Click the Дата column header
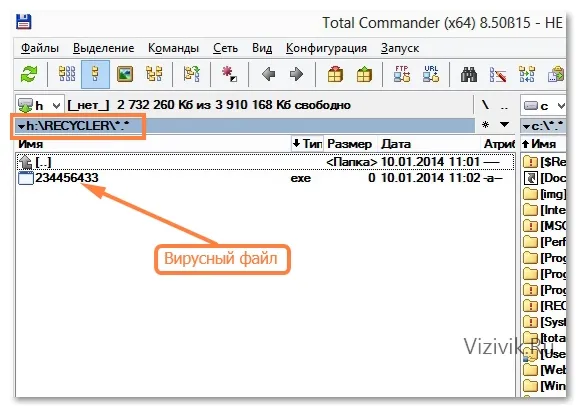The image size is (576, 407). coord(396,144)
